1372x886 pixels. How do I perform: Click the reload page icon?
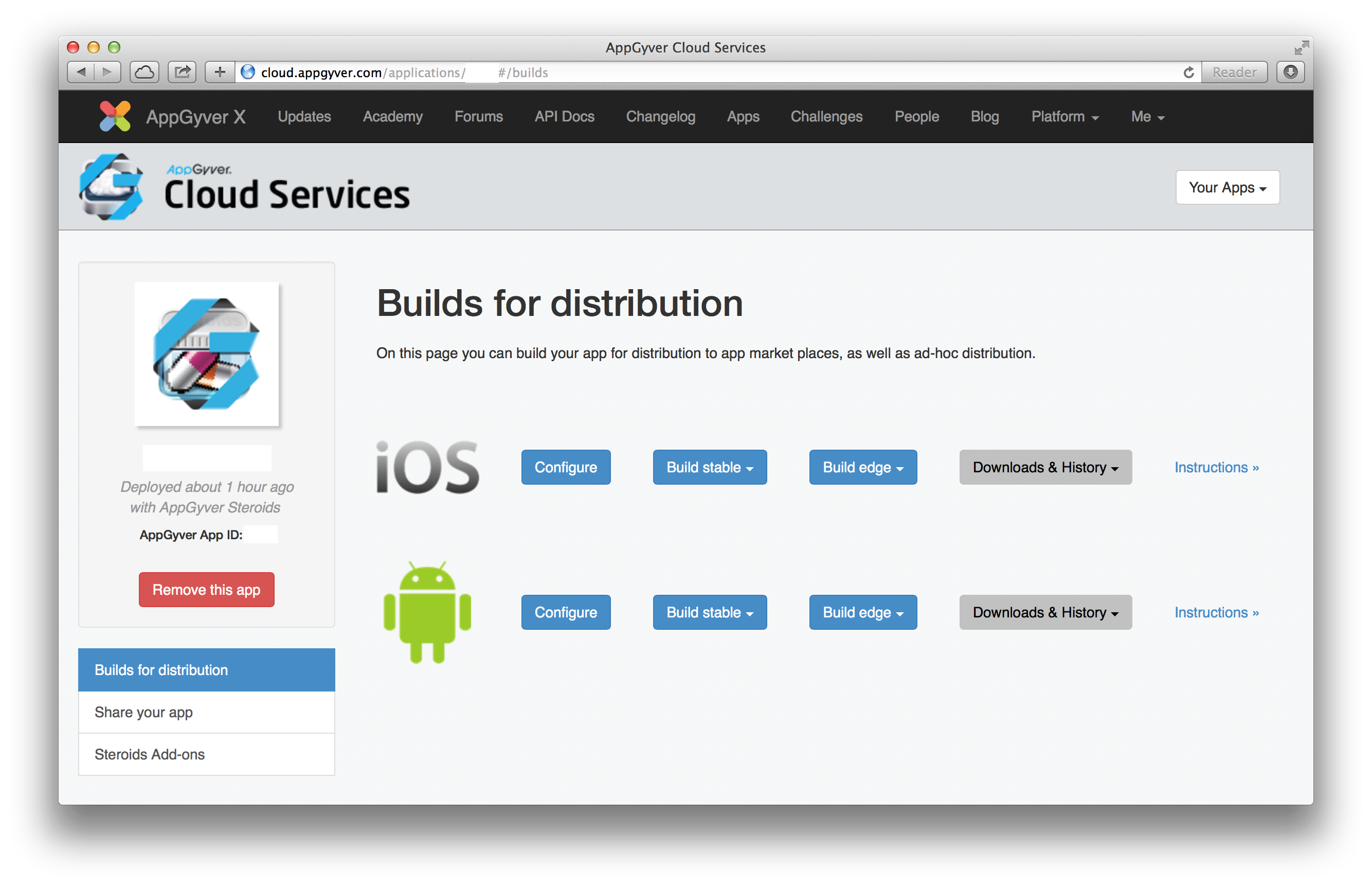pyautogui.click(x=1188, y=73)
